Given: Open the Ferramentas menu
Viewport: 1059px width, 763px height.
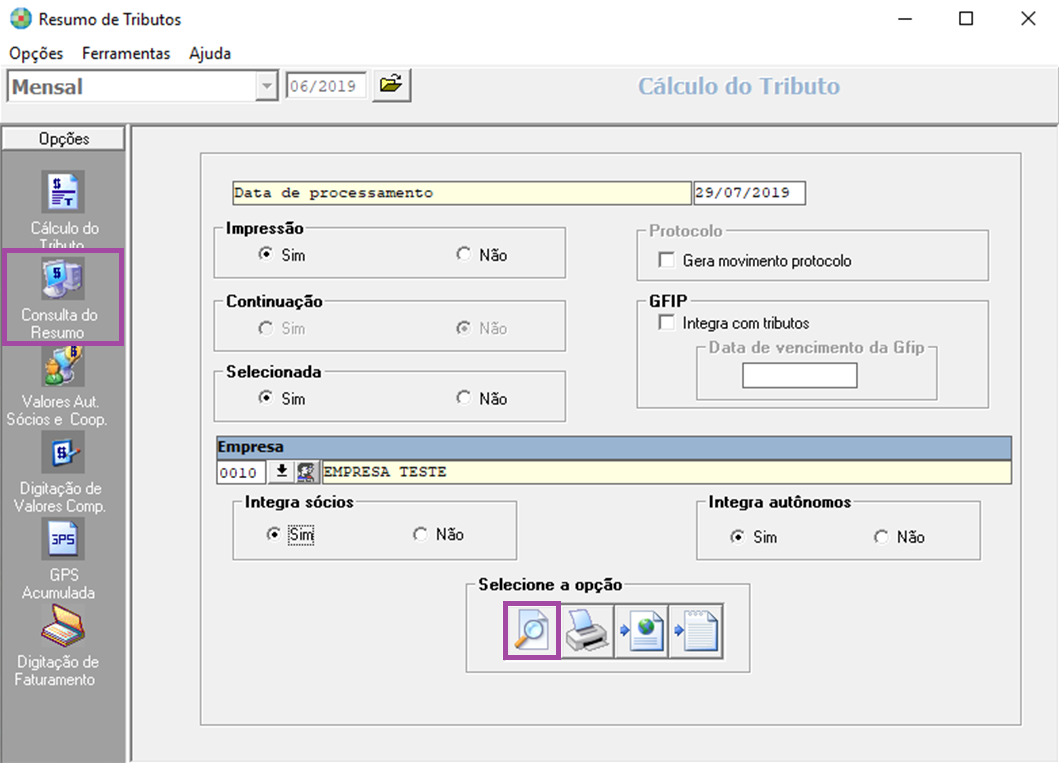Looking at the screenshot, I should click(x=126, y=53).
